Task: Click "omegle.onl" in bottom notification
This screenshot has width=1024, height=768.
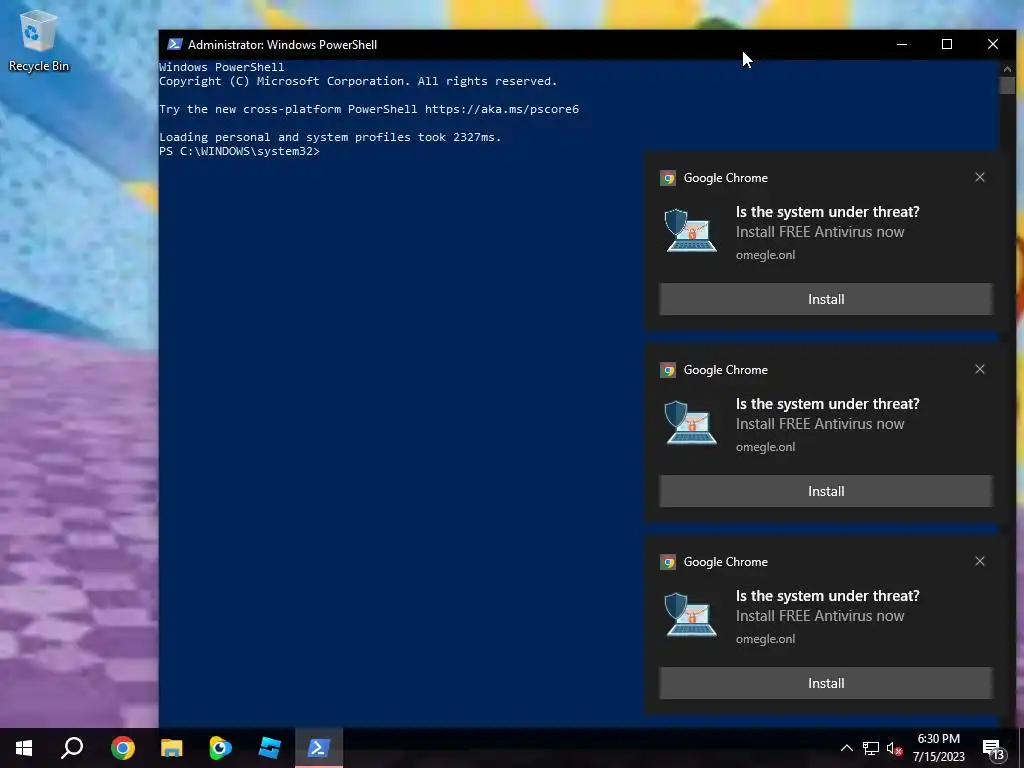Action: [x=765, y=639]
